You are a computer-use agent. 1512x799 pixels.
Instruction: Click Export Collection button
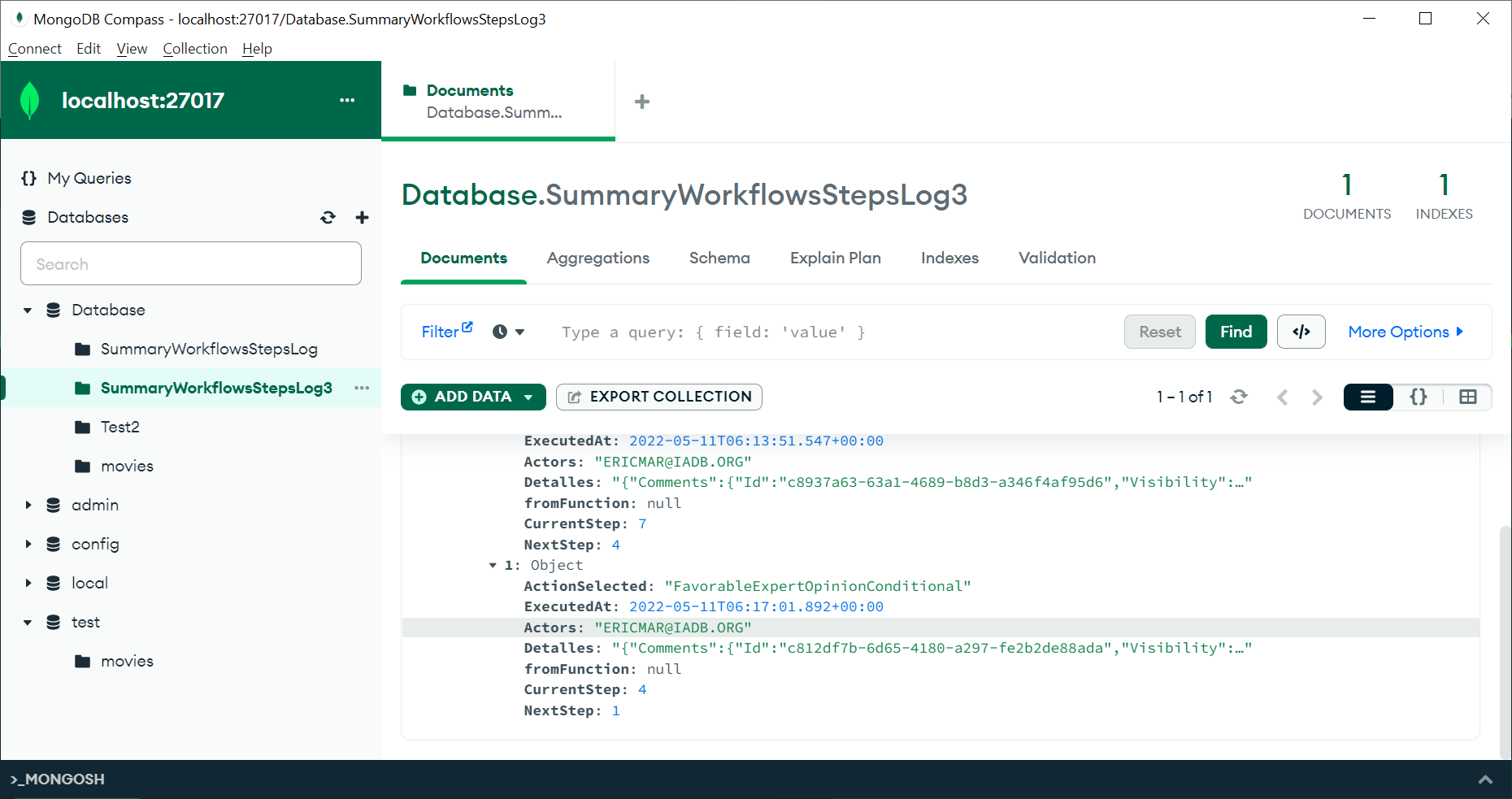click(x=658, y=397)
